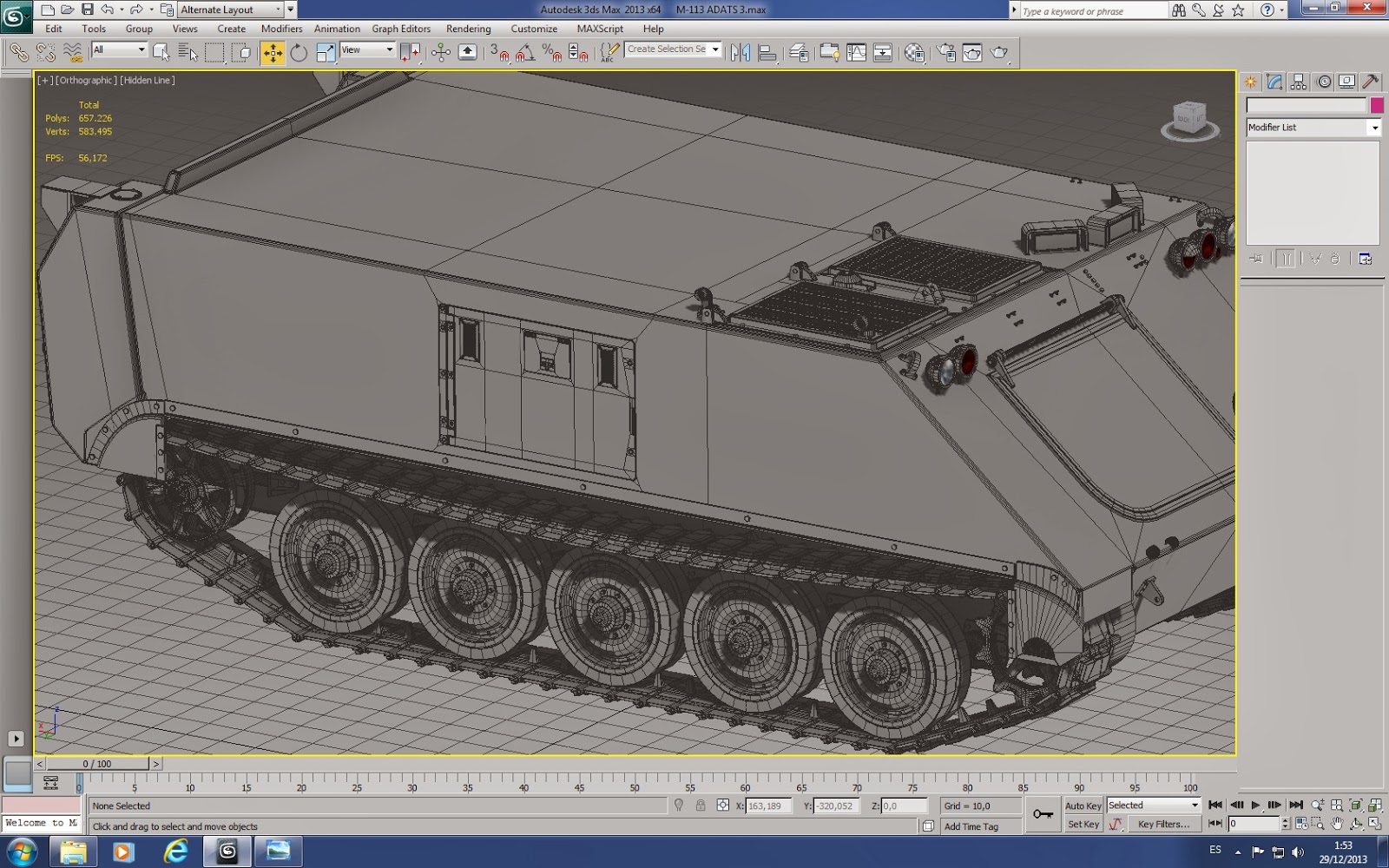The height and width of the screenshot is (868, 1389).
Task: Open the Modify panel via its arc icon
Action: click(x=1274, y=82)
